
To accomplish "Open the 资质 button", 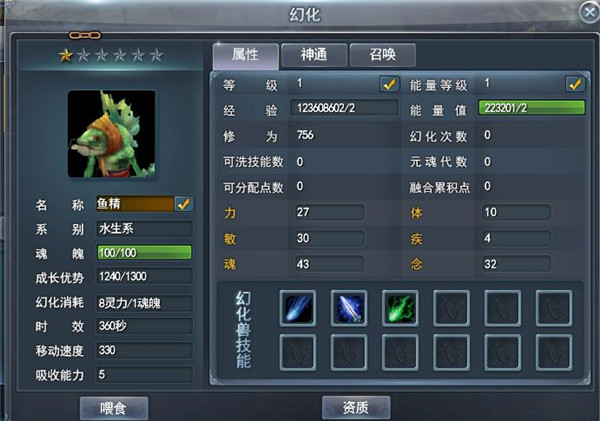I will (356, 408).
